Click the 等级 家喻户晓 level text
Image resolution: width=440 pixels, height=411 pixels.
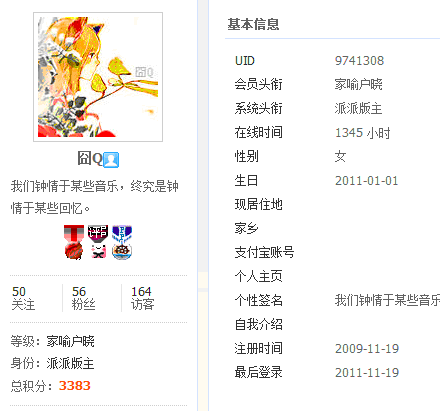(x=52, y=341)
